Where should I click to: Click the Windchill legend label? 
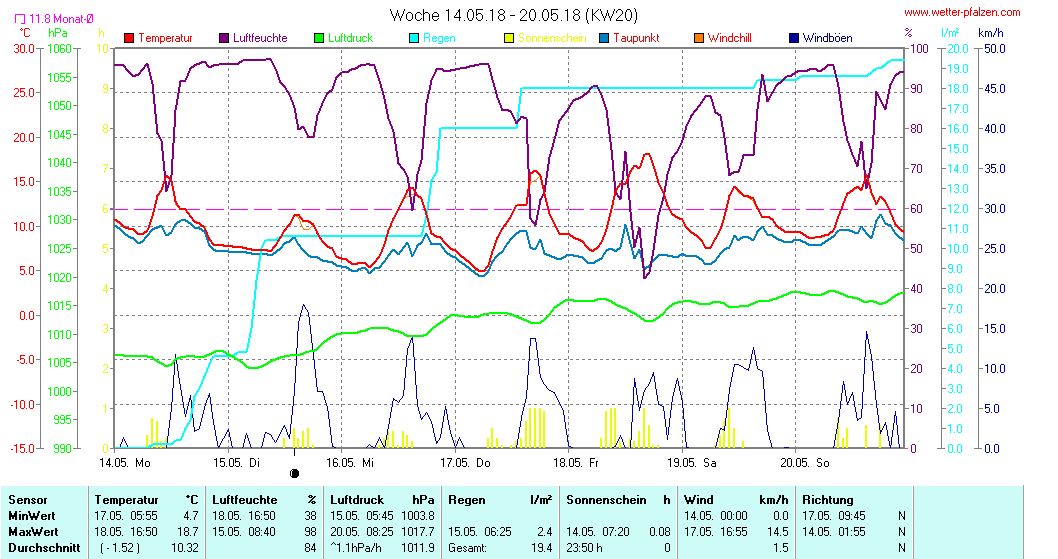(x=730, y=38)
